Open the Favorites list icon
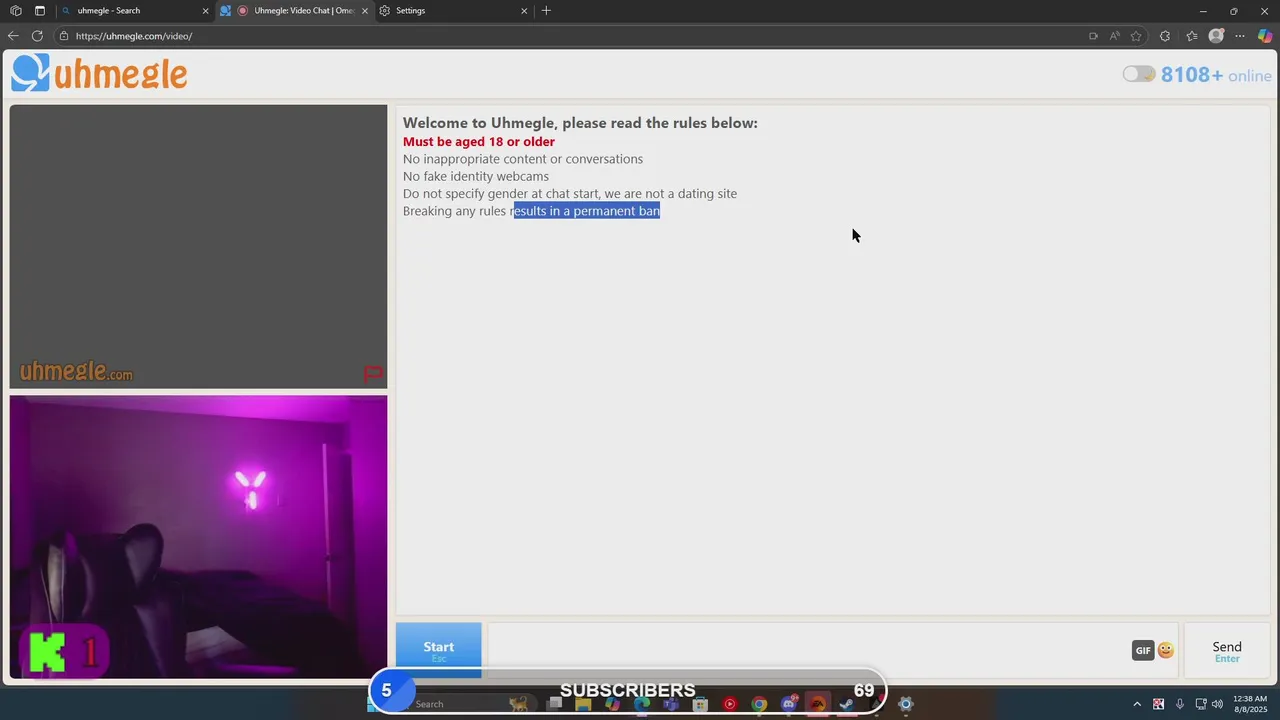Screen dimensions: 1280x720 1192,36
